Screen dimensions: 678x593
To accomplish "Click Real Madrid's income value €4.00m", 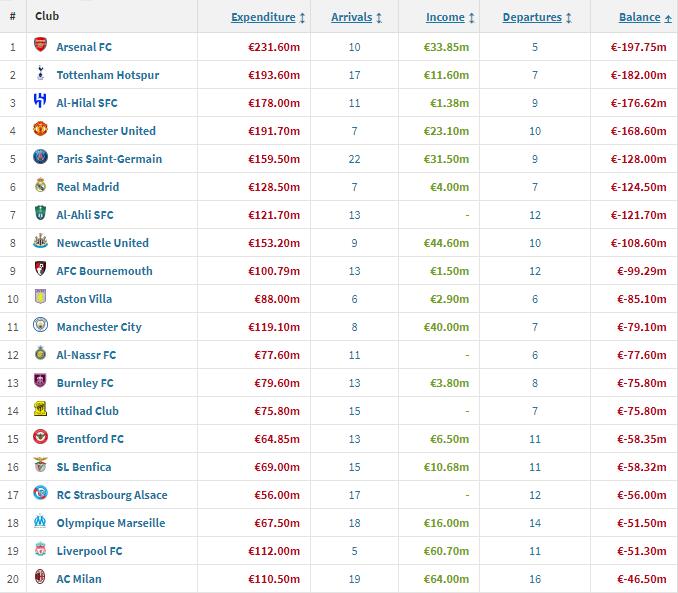I will pos(449,187).
